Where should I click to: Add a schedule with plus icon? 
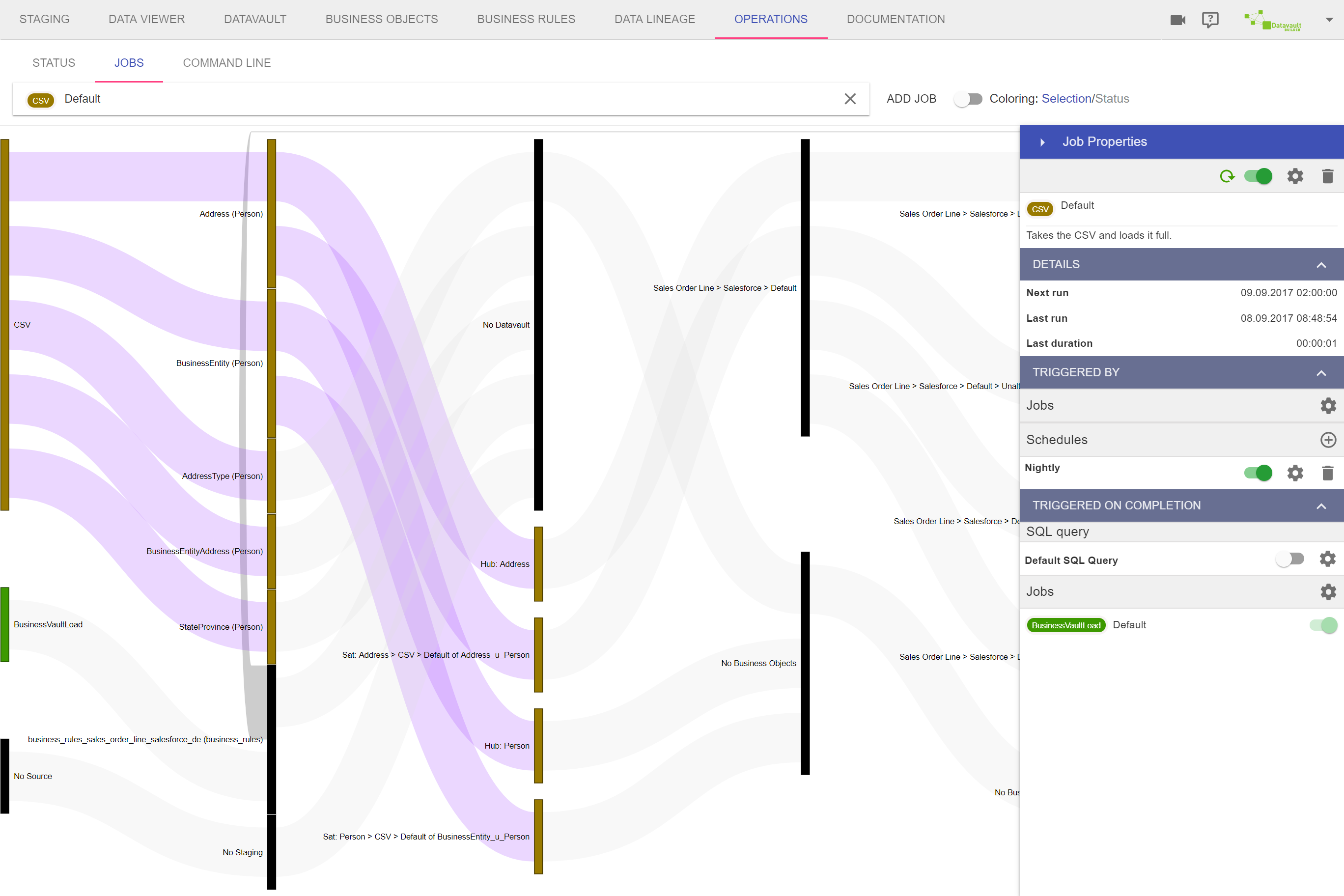tap(1327, 440)
